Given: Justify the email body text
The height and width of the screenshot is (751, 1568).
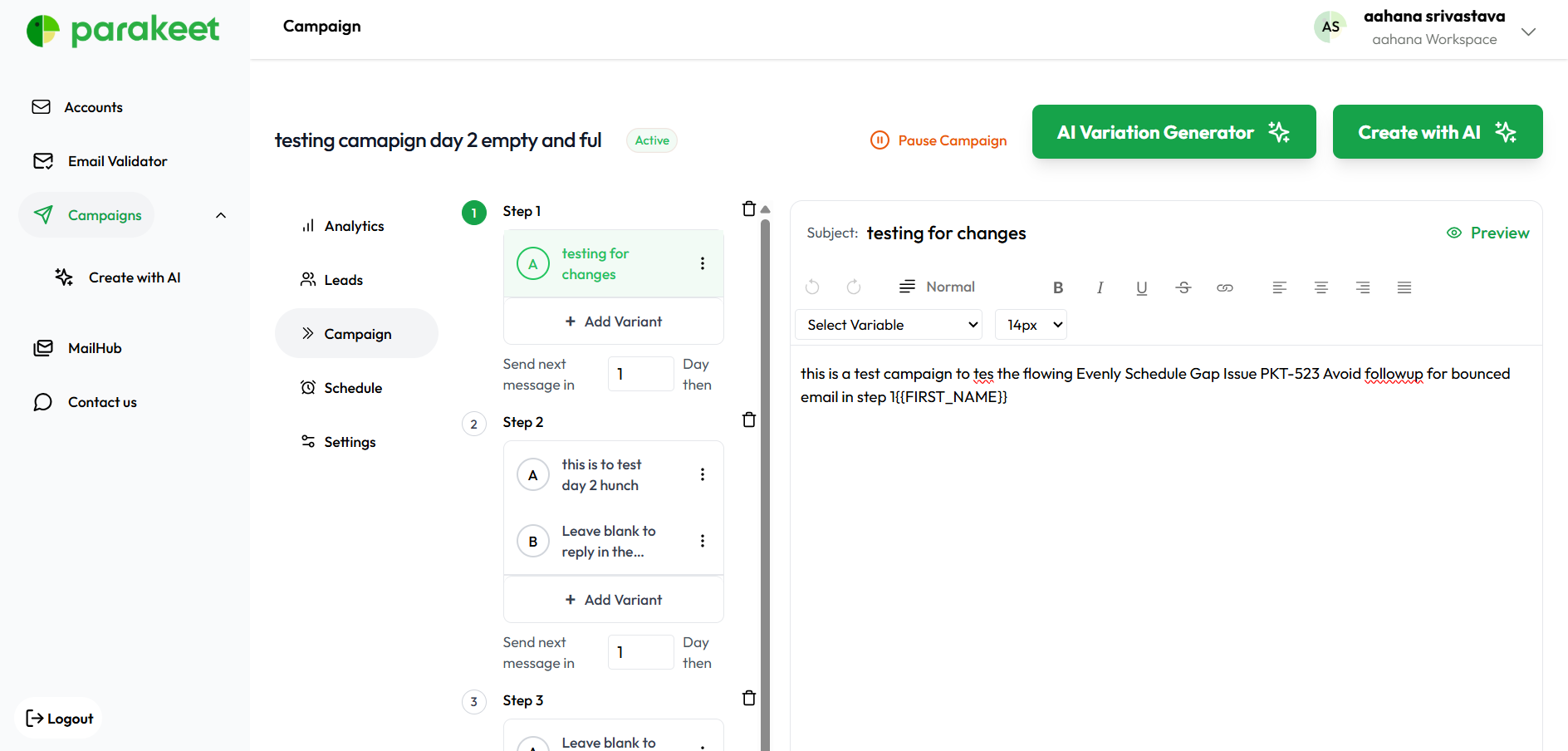Looking at the screenshot, I should 1404,287.
